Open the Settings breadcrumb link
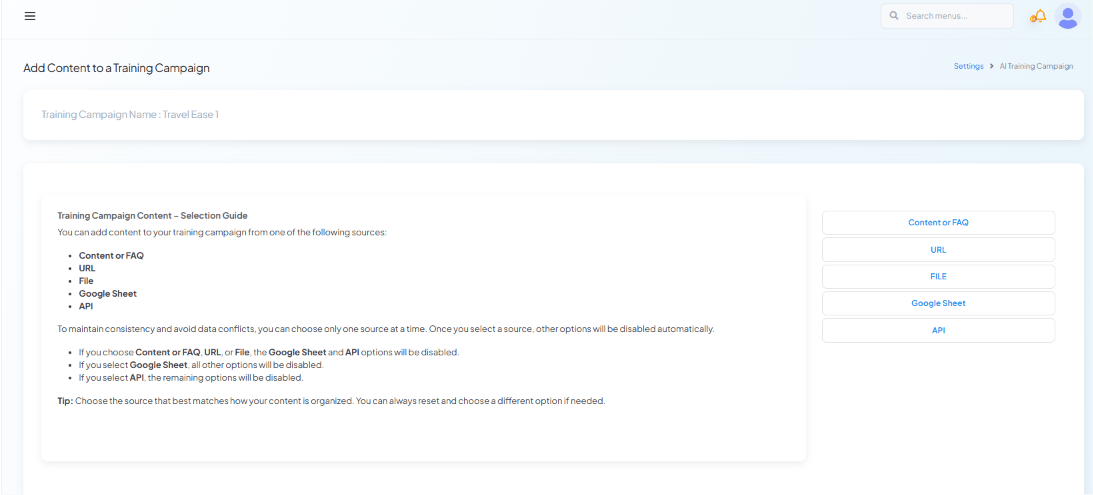Viewport: 1093px width, 495px height. (x=968, y=66)
